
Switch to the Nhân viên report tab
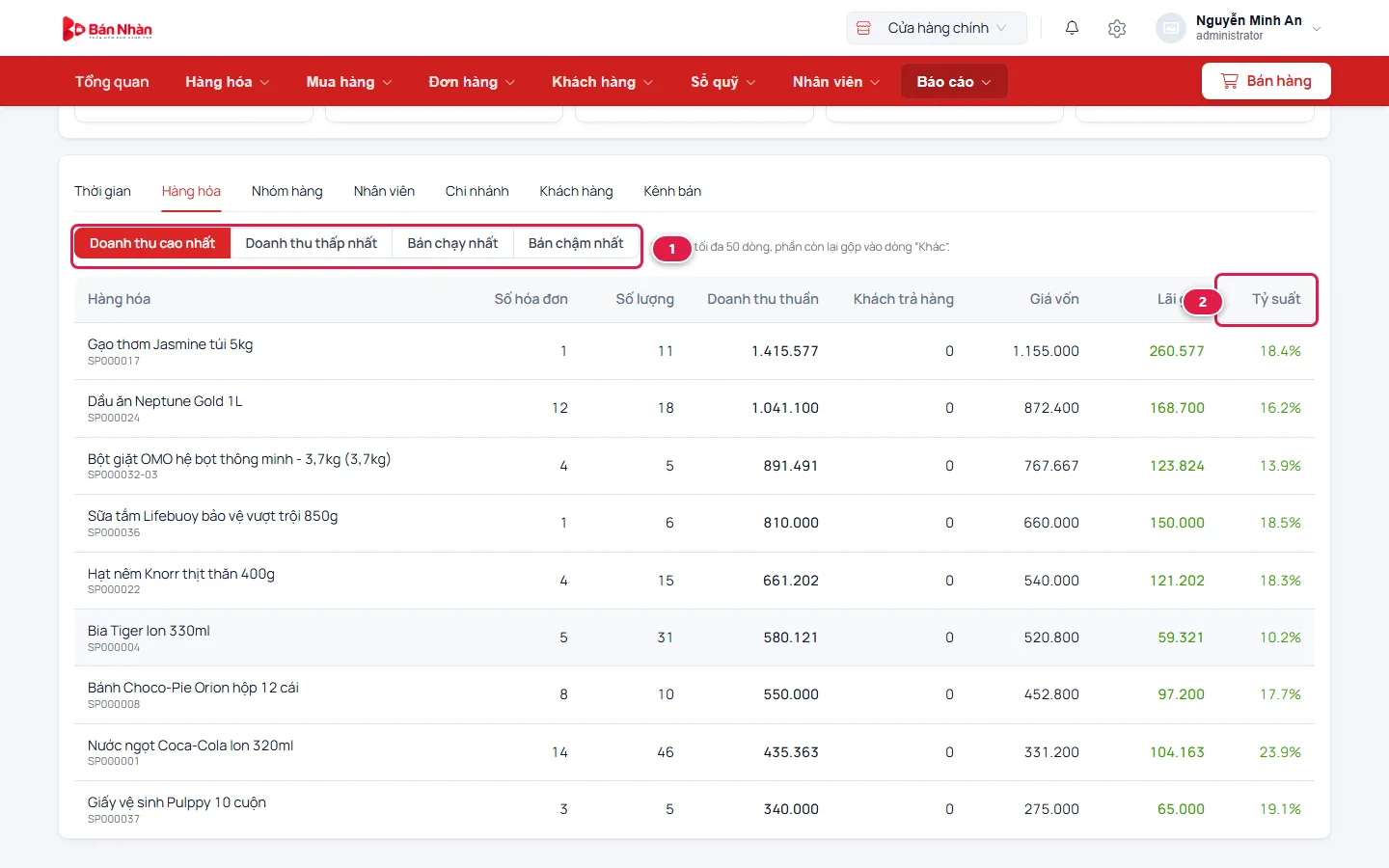coord(384,191)
